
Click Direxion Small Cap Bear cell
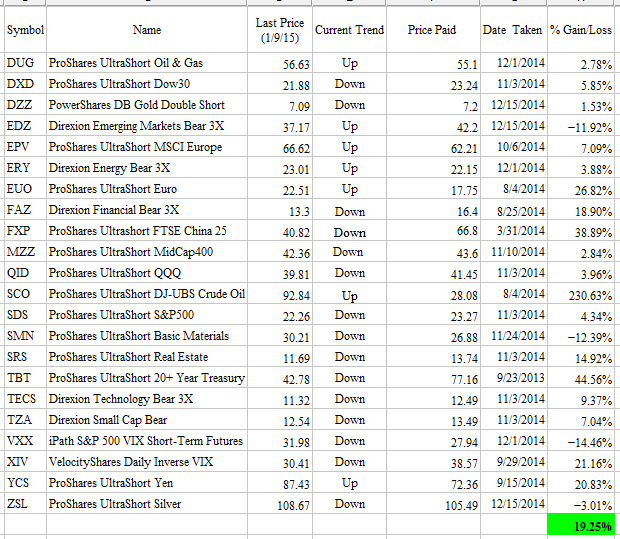147,419
